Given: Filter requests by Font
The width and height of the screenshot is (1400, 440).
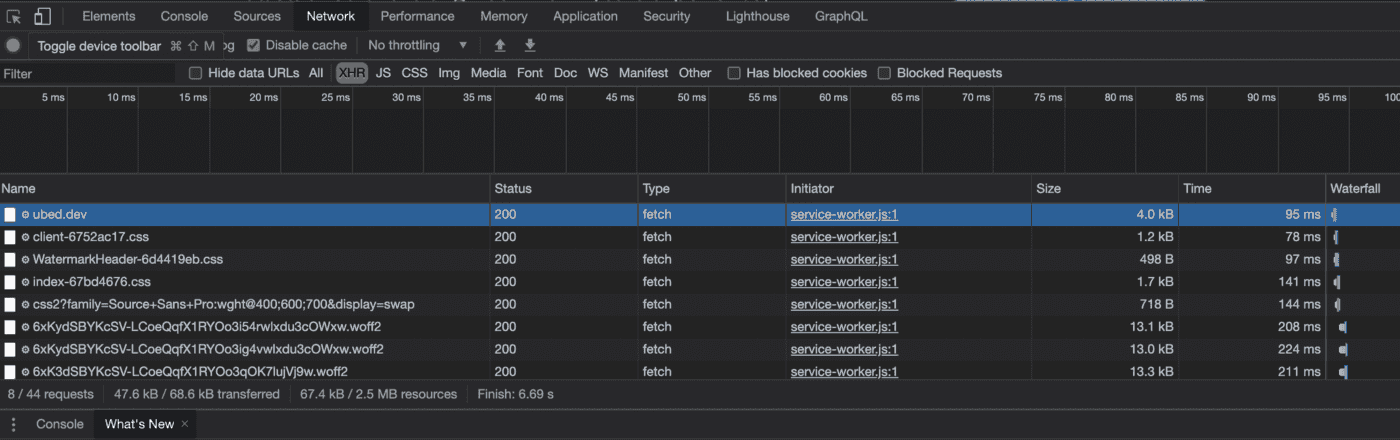Looking at the screenshot, I should tap(530, 73).
